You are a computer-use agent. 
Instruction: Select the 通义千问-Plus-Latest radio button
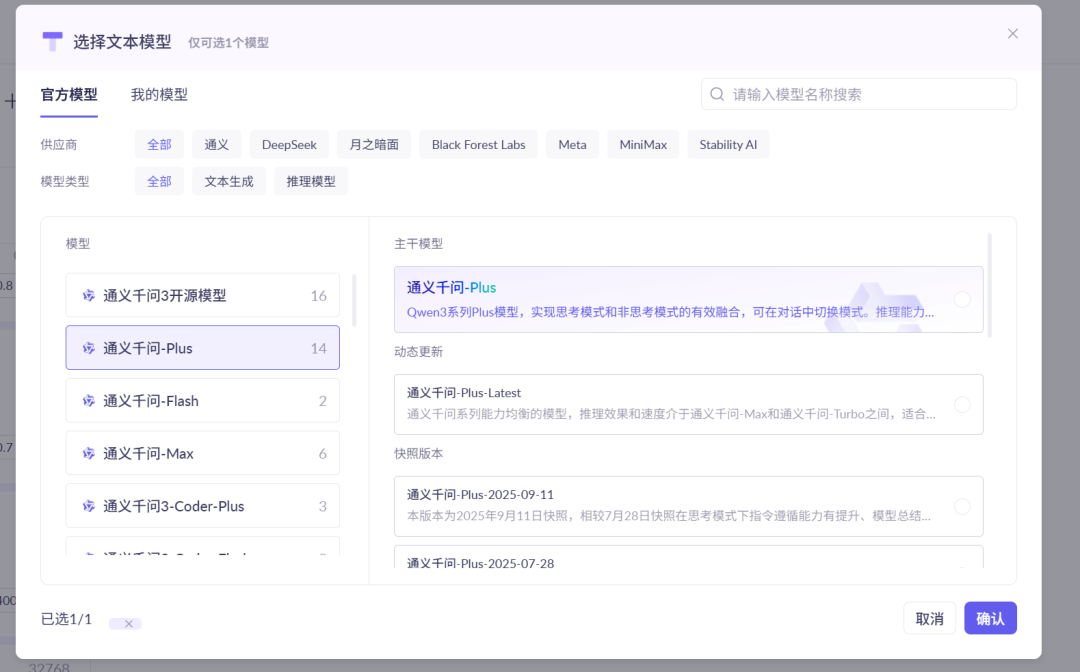(x=962, y=404)
